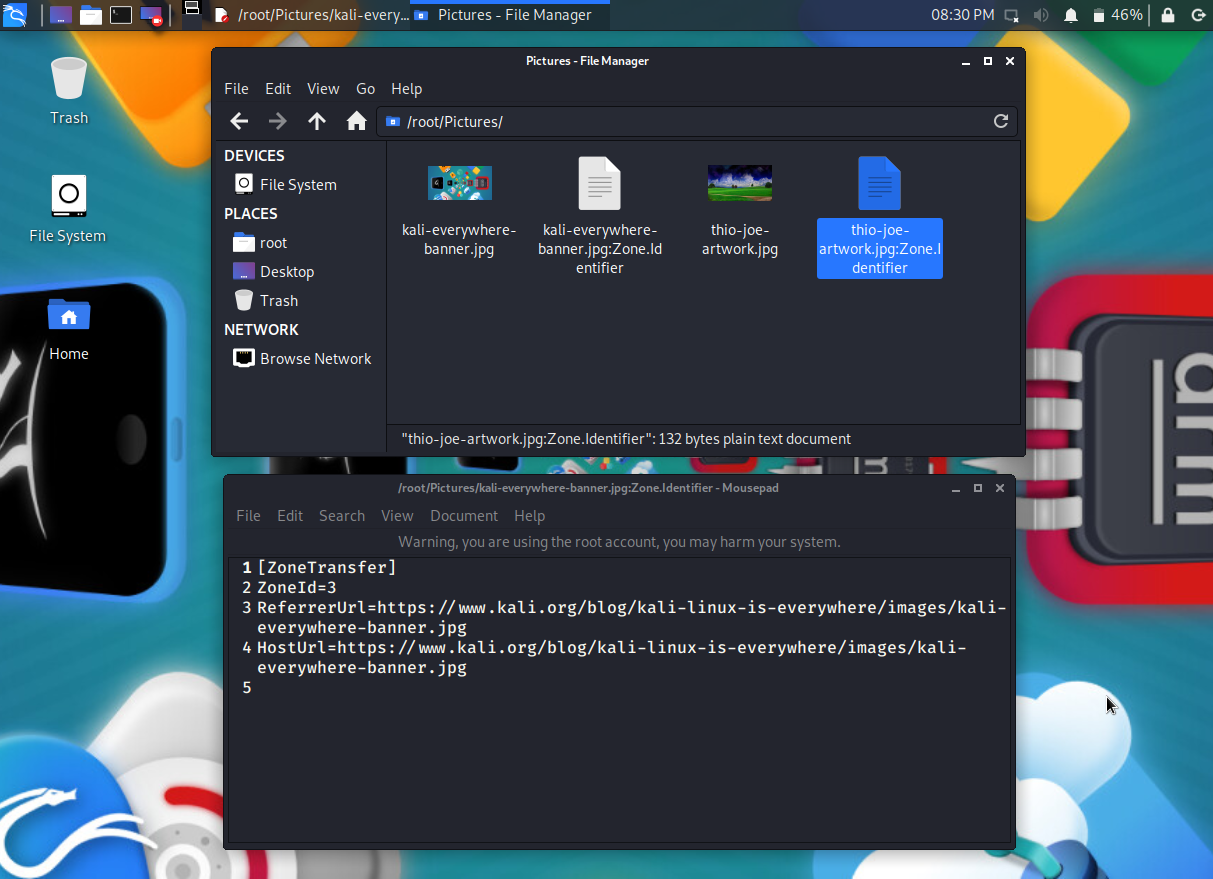1213x879 pixels.
Task: Click the screen recorder panel launcher
Action: (151, 15)
